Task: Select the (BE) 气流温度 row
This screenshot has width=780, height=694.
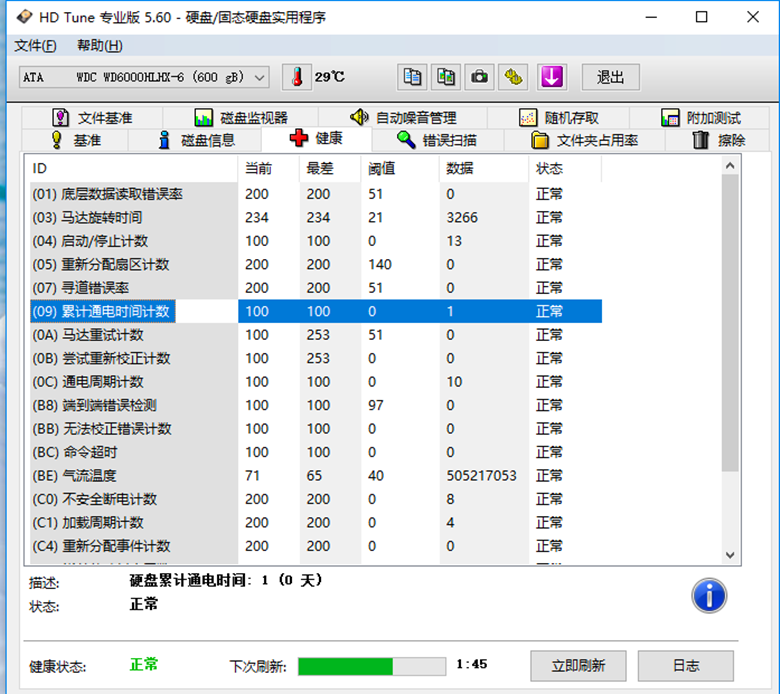Action: (x=316, y=475)
